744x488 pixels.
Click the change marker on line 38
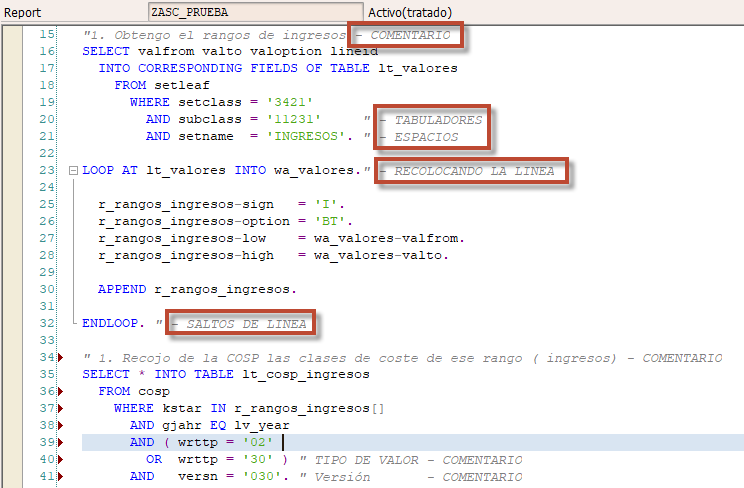click(61, 425)
